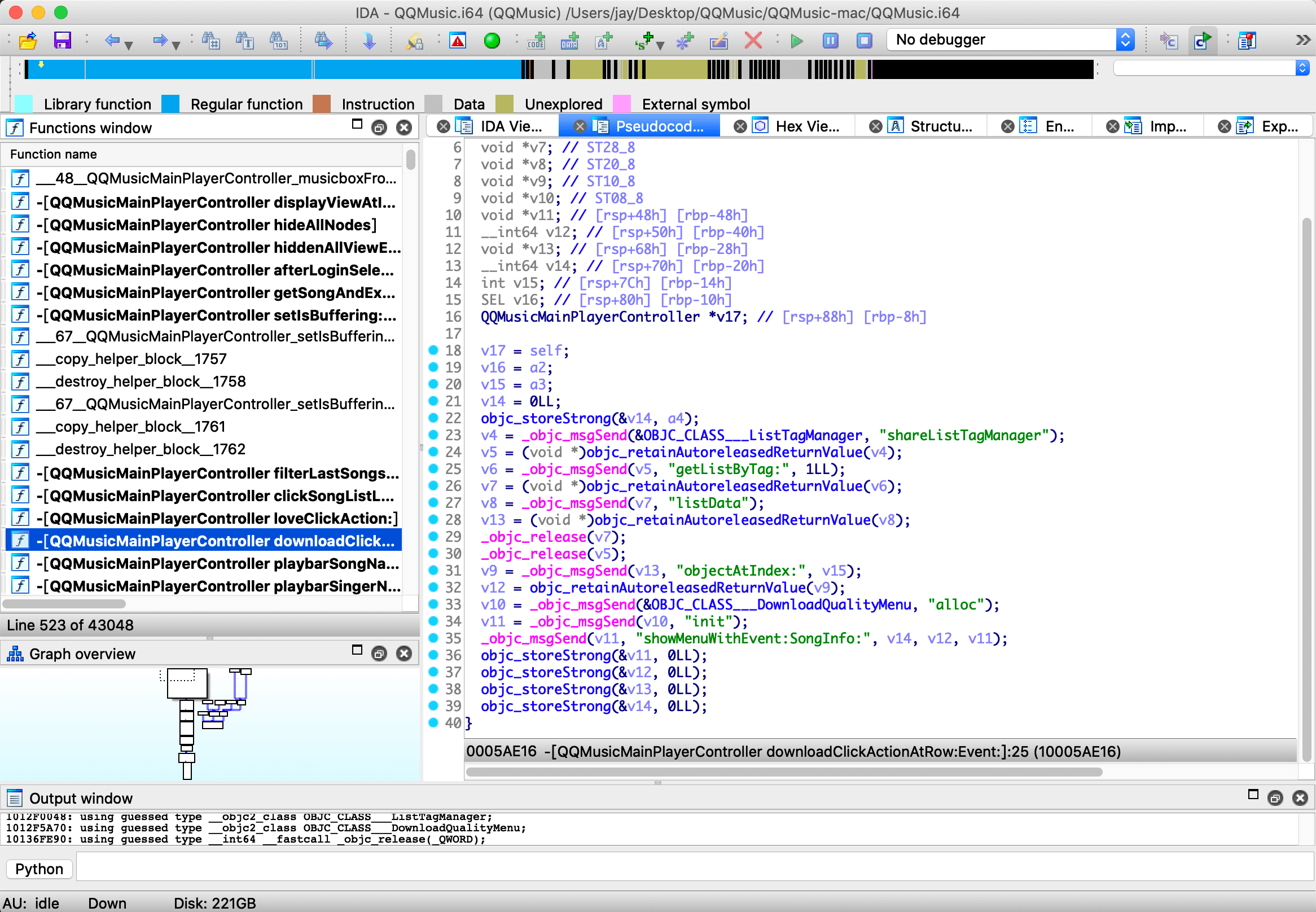Click the External symbol color swatch

pos(622,104)
